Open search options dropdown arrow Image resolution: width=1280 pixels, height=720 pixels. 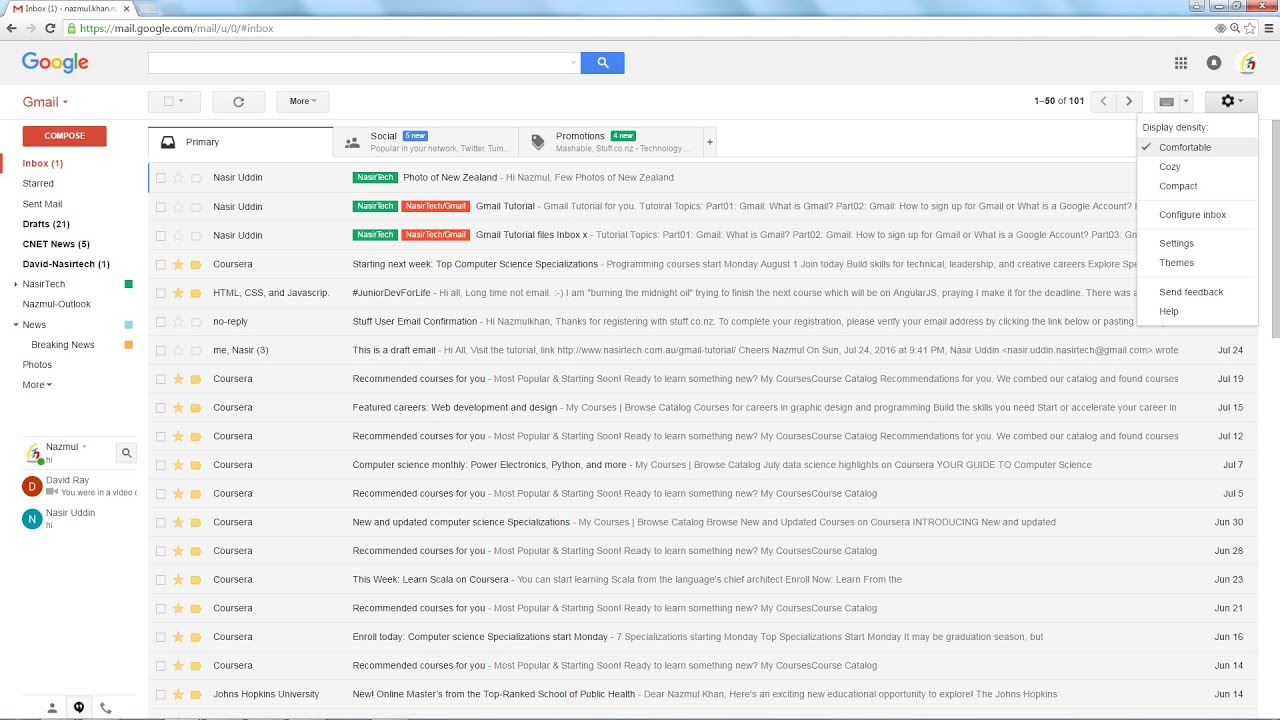coord(573,63)
